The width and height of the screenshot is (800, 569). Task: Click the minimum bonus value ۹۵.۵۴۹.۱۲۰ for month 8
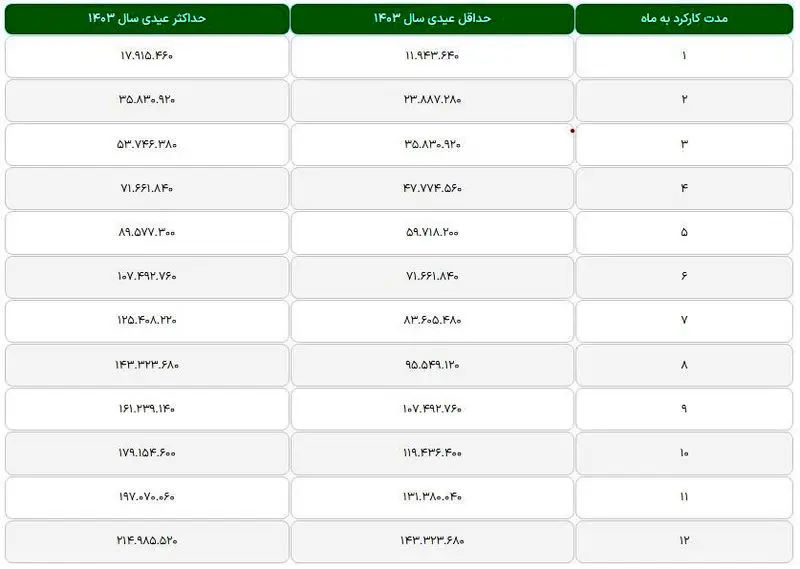pyautogui.click(x=432, y=364)
